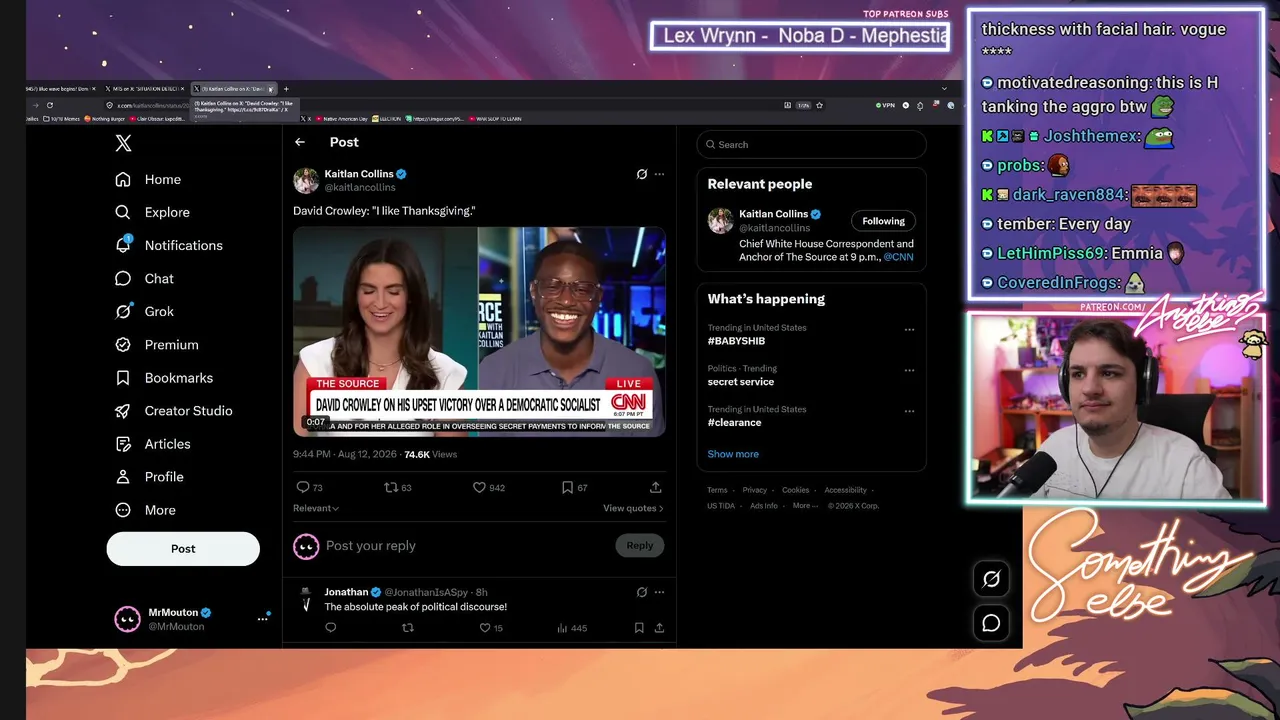Open Grok from the sidebar
1280x720 pixels.
144,311
